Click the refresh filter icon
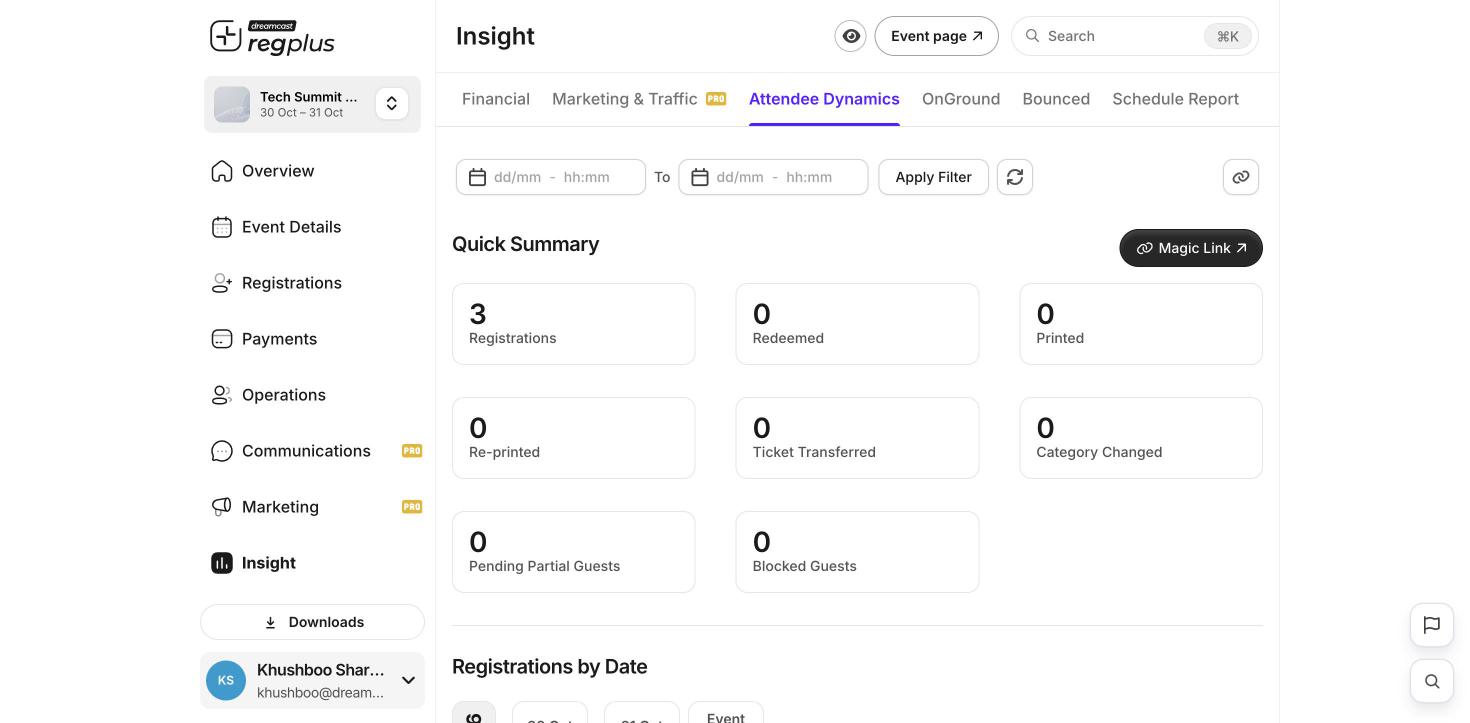The height and width of the screenshot is (723, 1470). click(x=1015, y=177)
